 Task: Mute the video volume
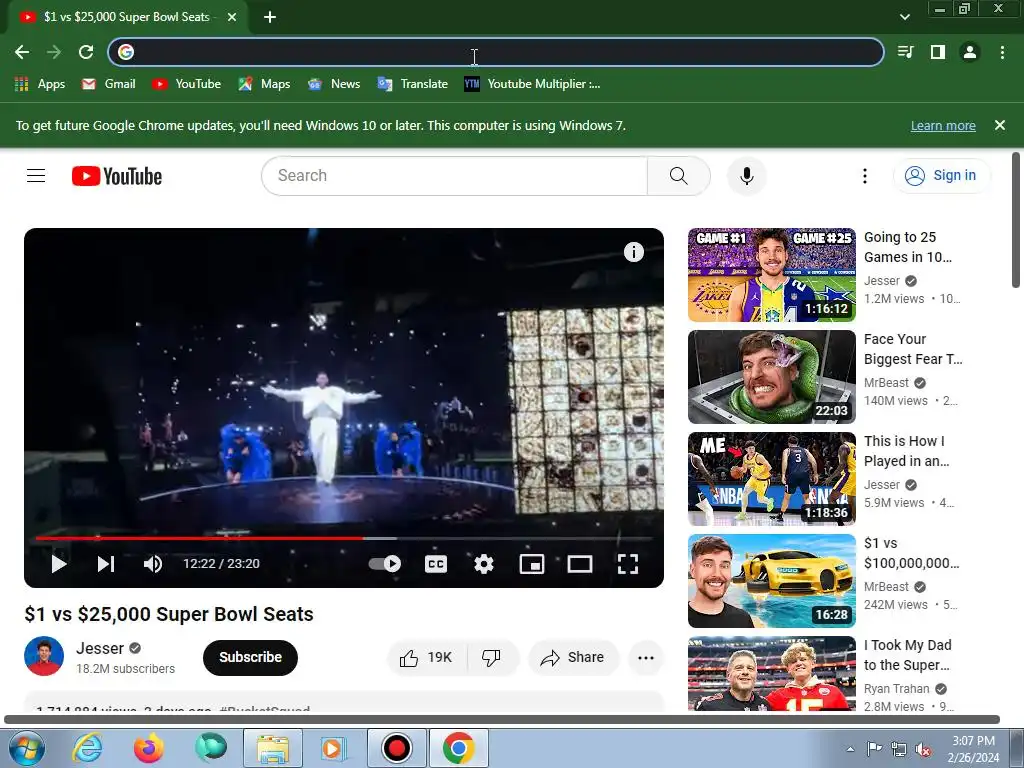153,564
